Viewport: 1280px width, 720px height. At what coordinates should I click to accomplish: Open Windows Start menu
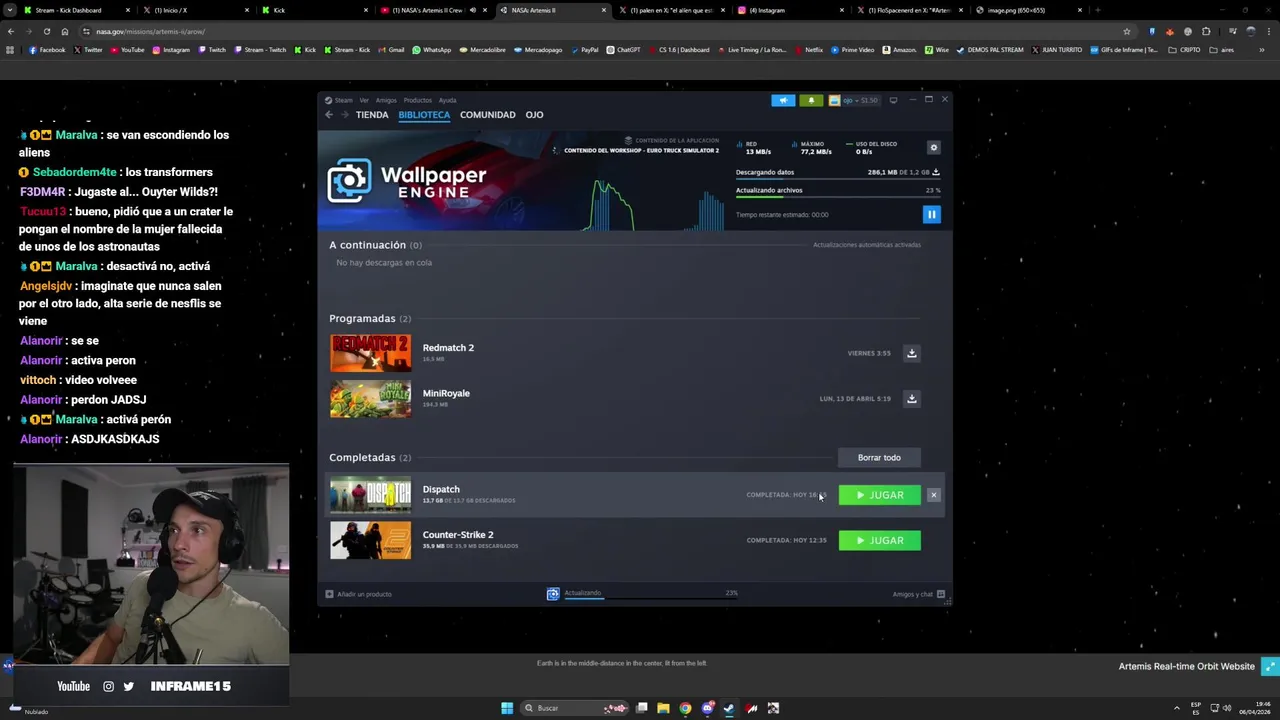[x=507, y=708]
